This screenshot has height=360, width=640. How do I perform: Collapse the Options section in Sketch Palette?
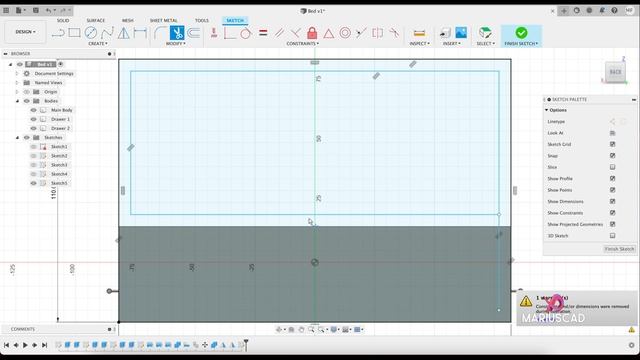coord(547,110)
